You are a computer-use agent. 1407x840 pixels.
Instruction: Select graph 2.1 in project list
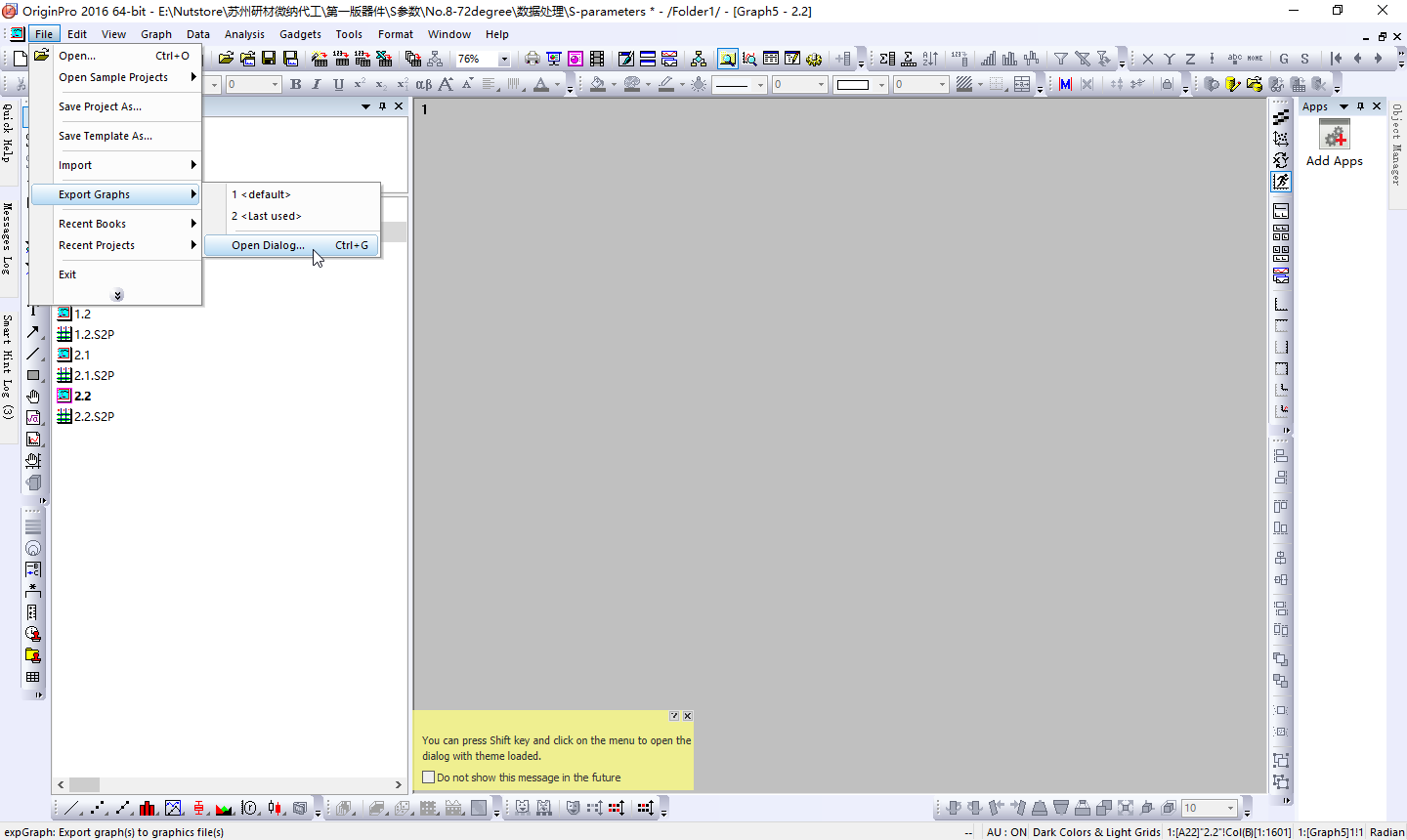74,355
